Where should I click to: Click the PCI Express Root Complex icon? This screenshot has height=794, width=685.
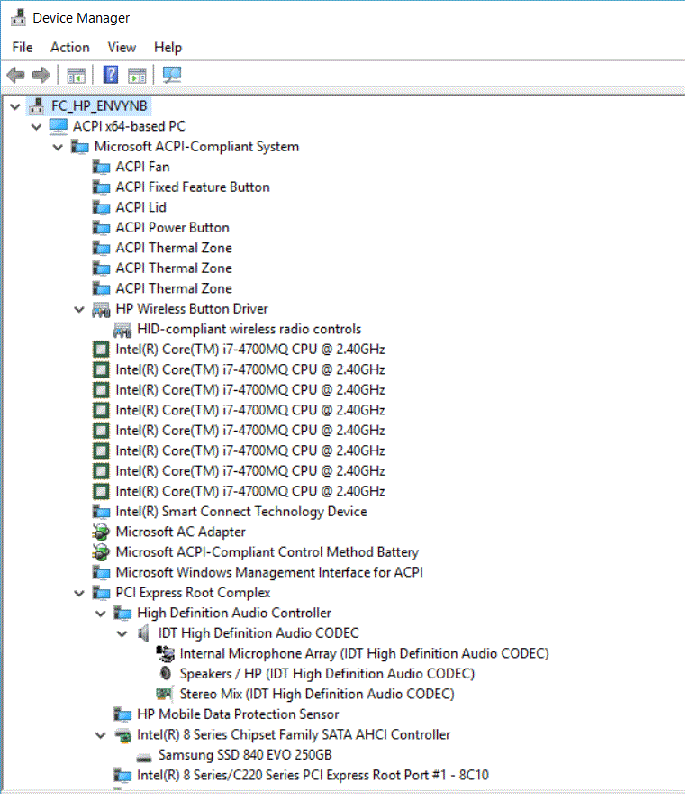click(x=101, y=593)
